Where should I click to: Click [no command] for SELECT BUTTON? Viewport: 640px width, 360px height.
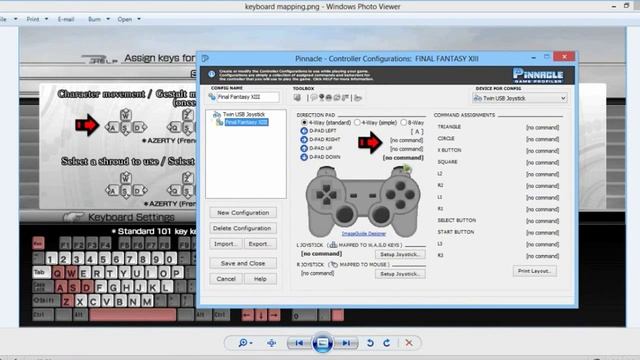point(542,221)
